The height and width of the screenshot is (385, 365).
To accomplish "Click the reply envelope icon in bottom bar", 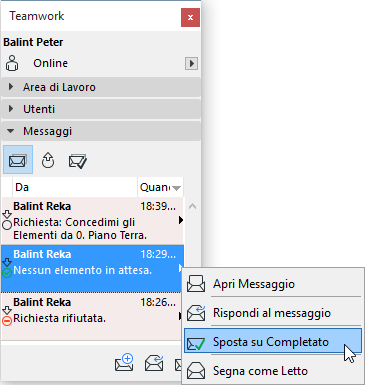I will tap(154, 363).
